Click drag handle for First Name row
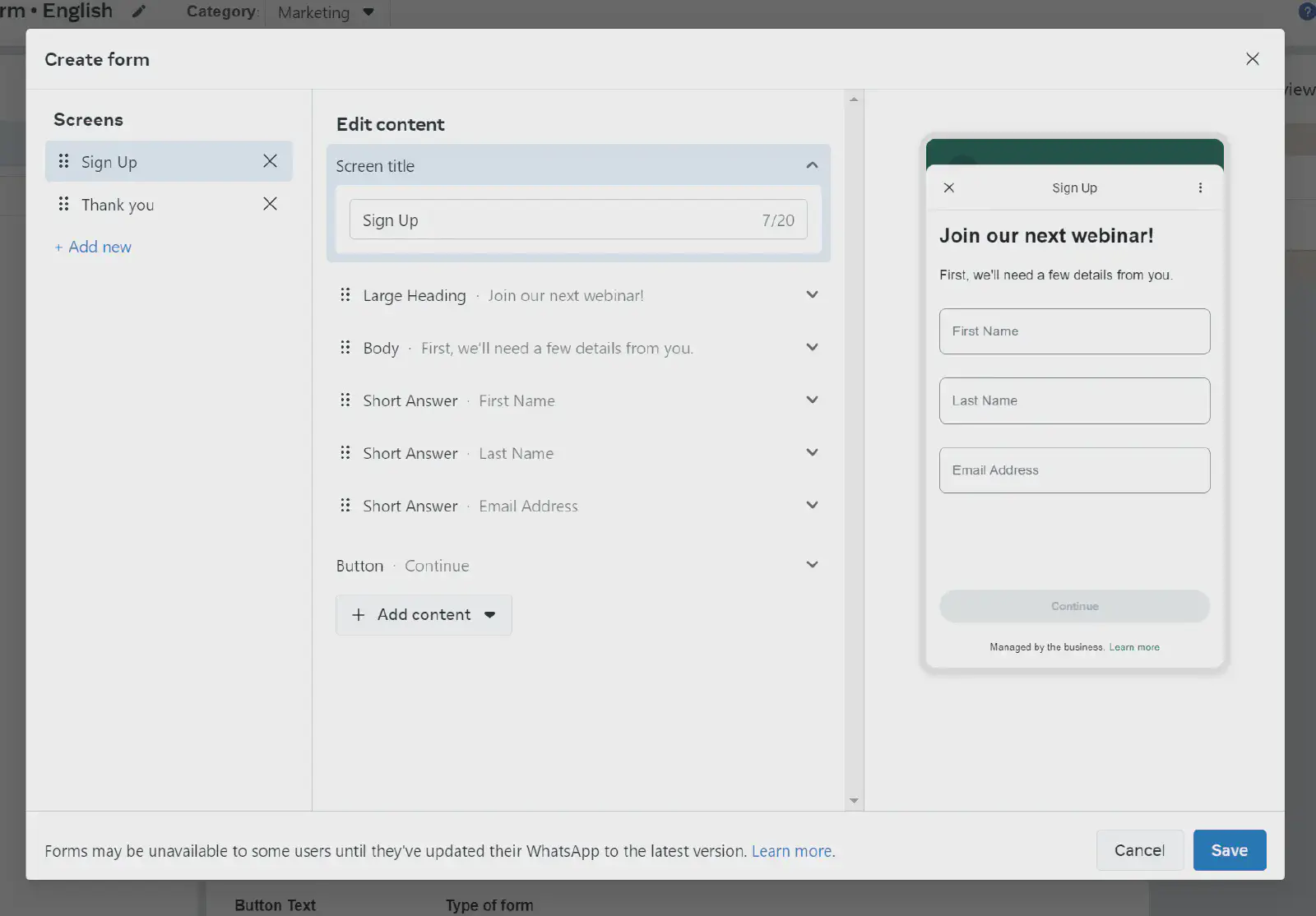The height and width of the screenshot is (916, 1316). (x=345, y=400)
